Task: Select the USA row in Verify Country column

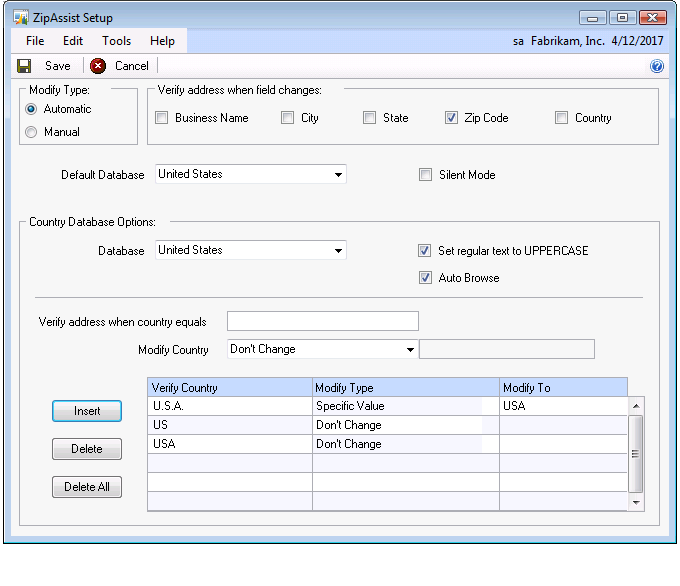Action: coord(230,444)
